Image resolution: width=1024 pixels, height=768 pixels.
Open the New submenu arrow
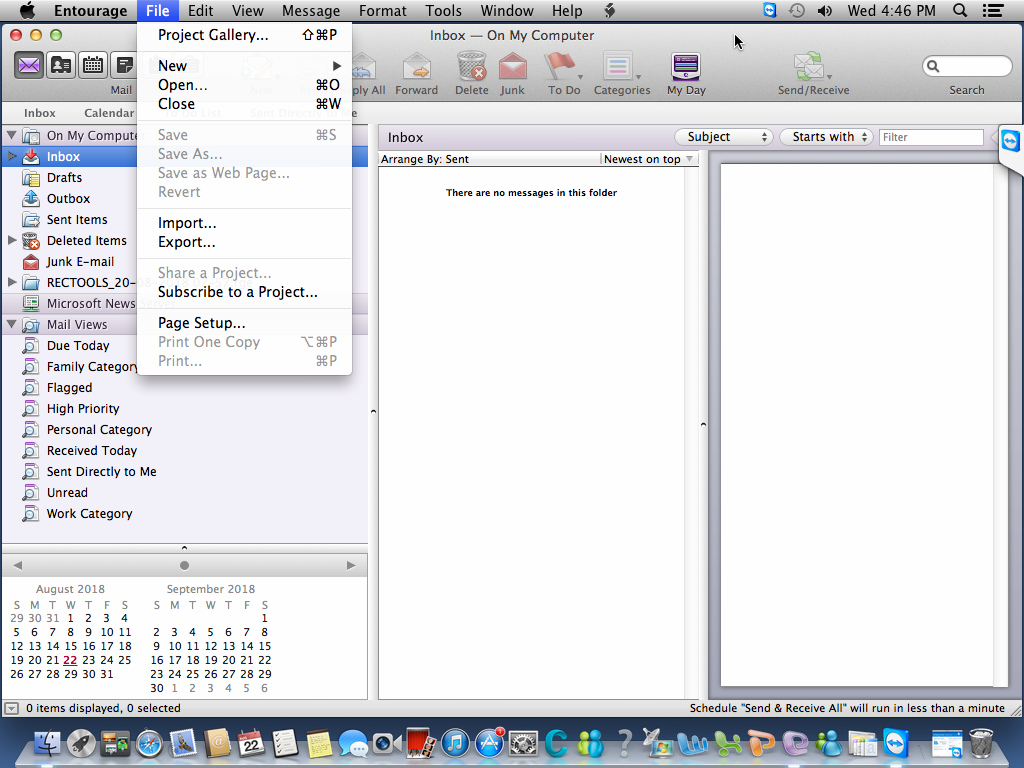pos(337,65)
